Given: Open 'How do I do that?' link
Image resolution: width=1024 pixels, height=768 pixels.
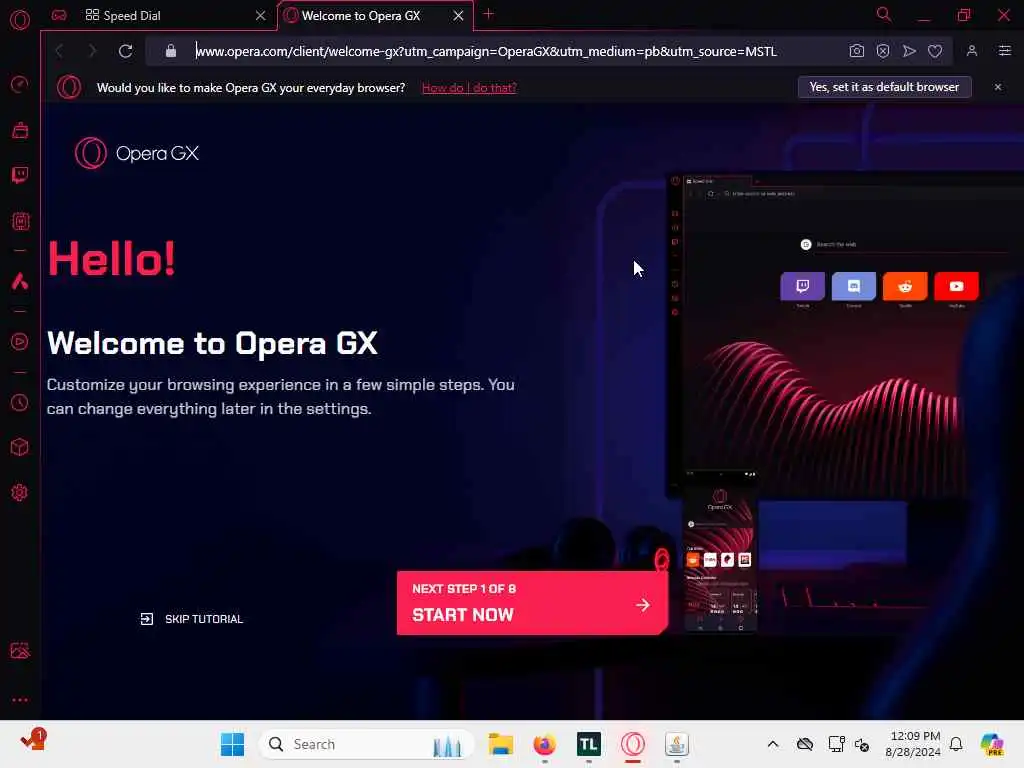Looking at the screenshot, I should [x=469, y=88].
